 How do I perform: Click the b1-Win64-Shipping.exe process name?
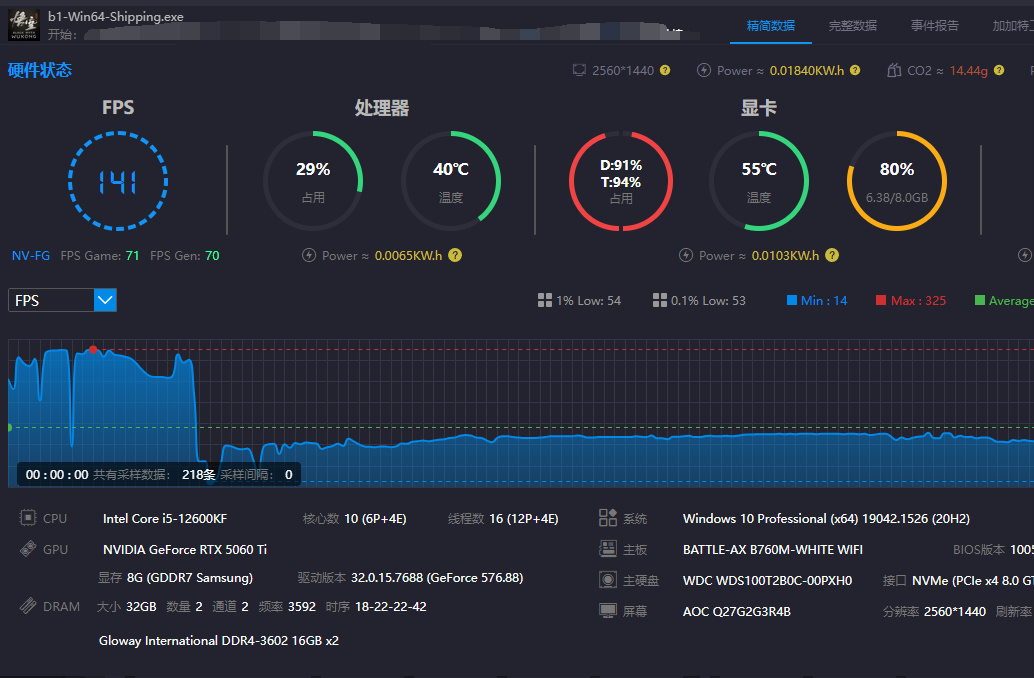116,16
